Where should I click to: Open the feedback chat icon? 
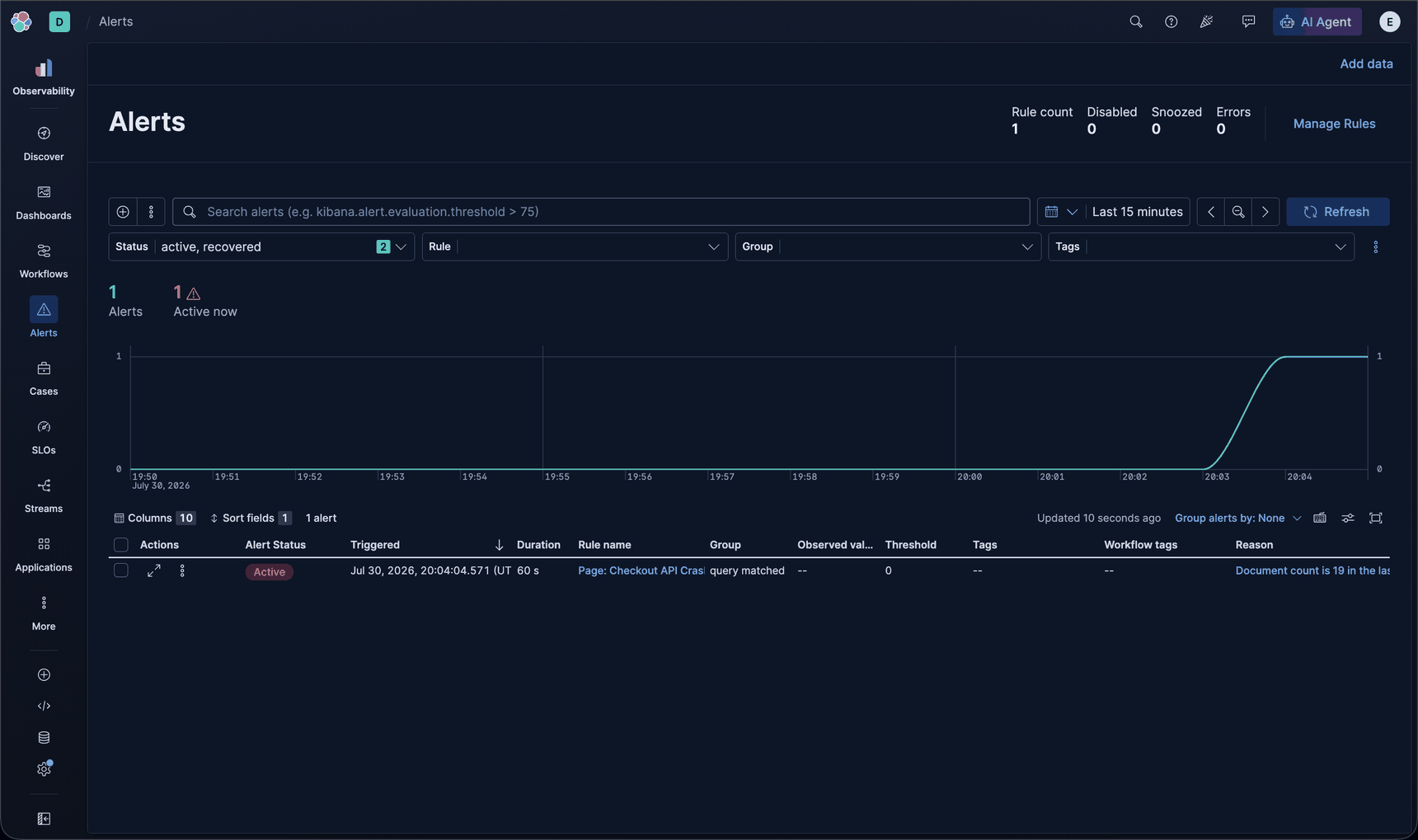click(1248, 21)
